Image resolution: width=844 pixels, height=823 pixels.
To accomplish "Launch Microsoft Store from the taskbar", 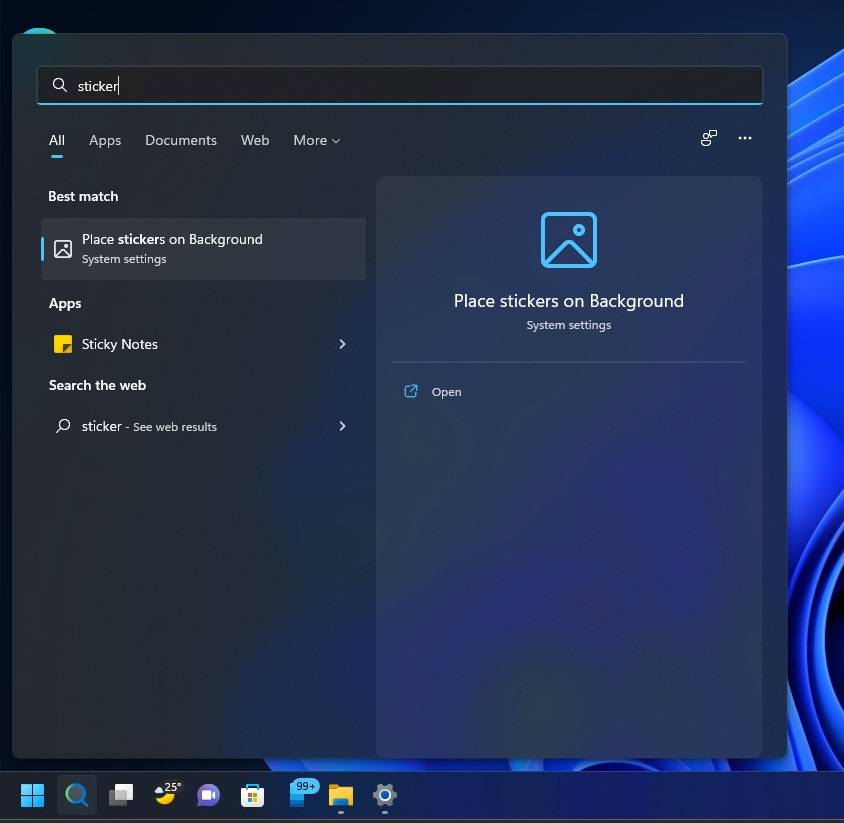I will 252,795.
